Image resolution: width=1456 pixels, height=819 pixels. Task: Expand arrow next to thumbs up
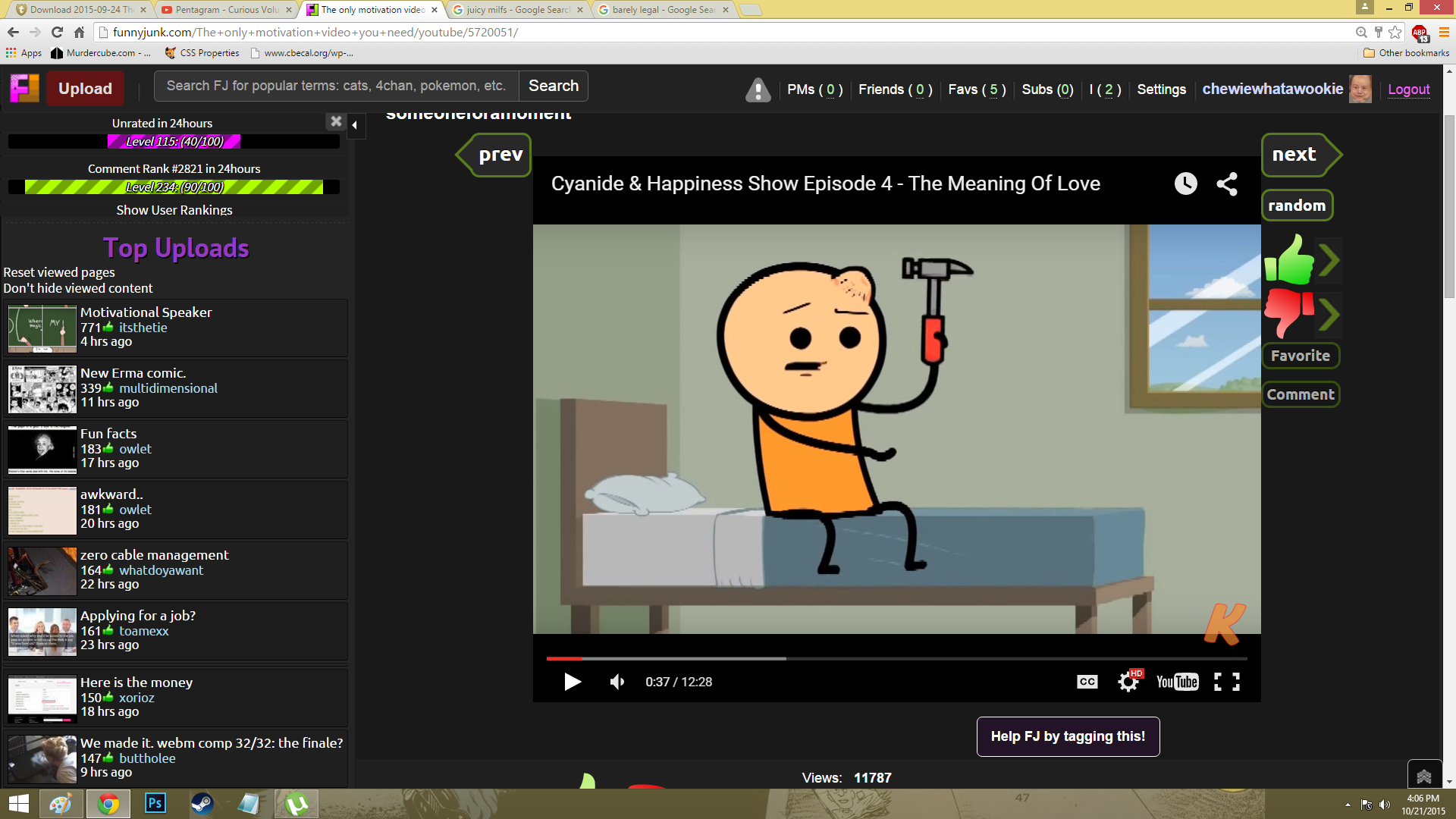(1329, 260)
